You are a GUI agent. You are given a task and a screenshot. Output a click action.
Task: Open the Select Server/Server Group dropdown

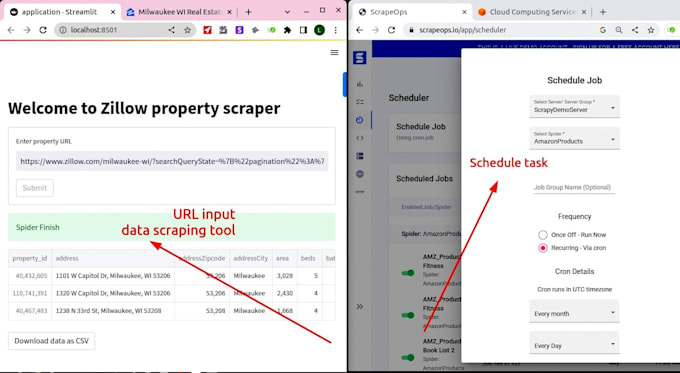pyautogui.click(x=574, y=106)
